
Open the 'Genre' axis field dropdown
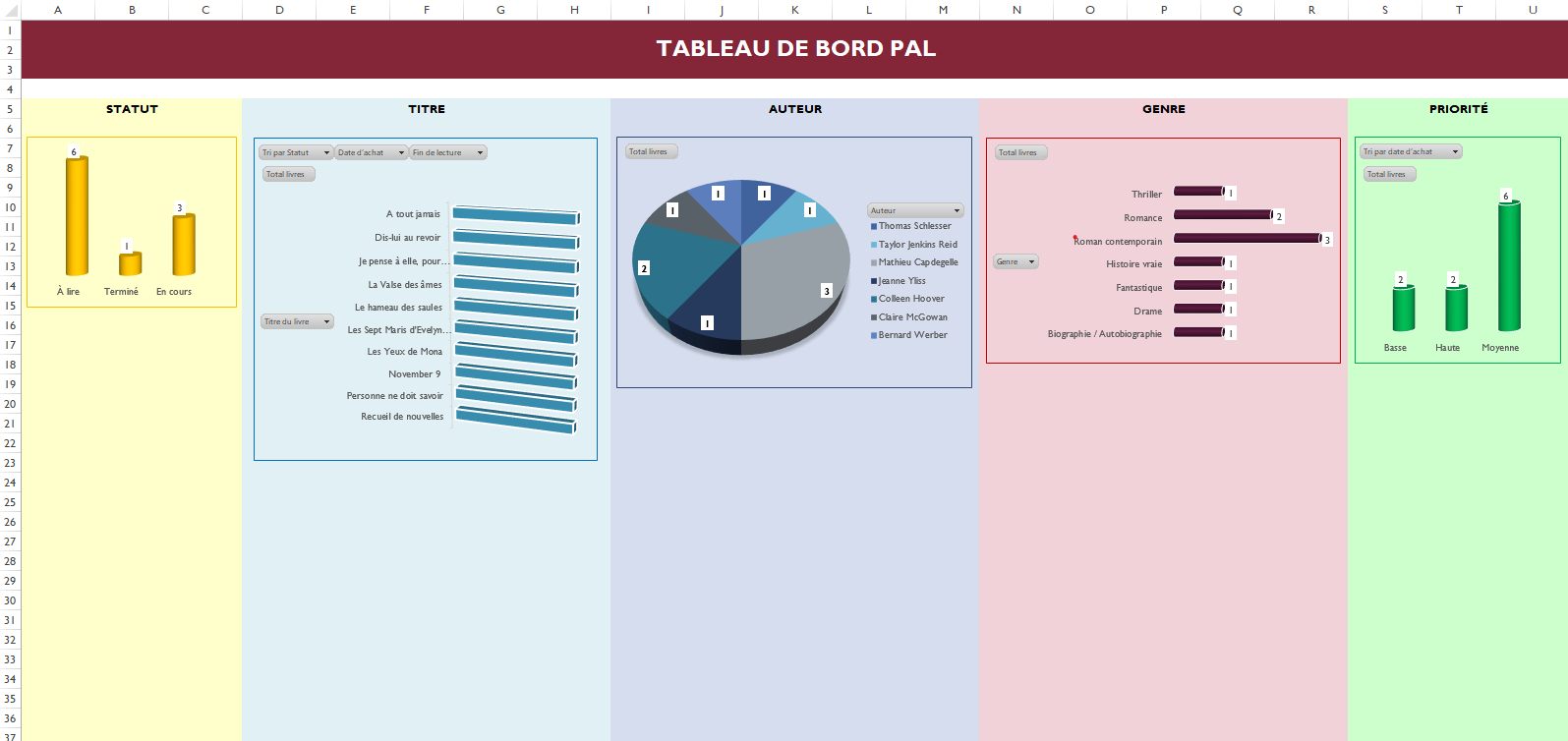click(x=1030, y=262)
